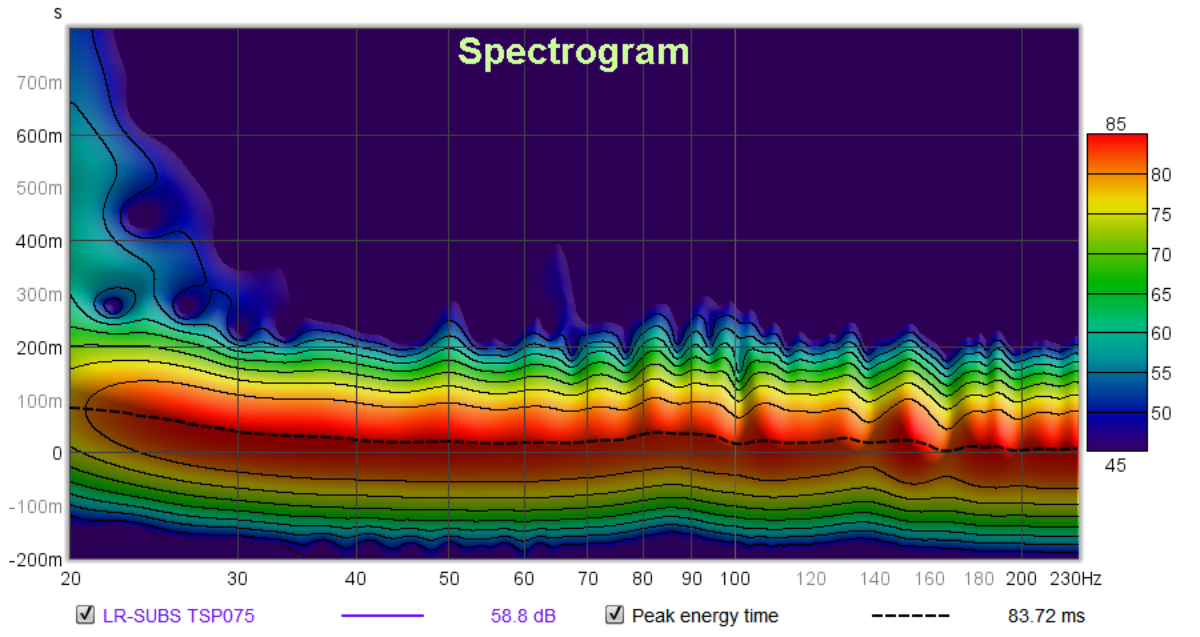Image resolution: width=1200 pixels, height=637 pixels.
Task: Click the 58.8 dB level readout
Action: [x=522, y=616]
